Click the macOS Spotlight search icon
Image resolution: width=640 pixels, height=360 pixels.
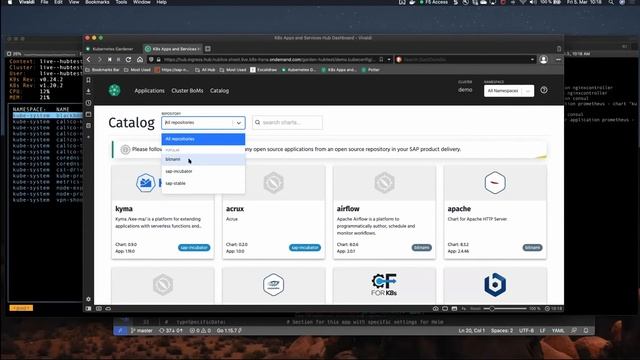(611, 2)
